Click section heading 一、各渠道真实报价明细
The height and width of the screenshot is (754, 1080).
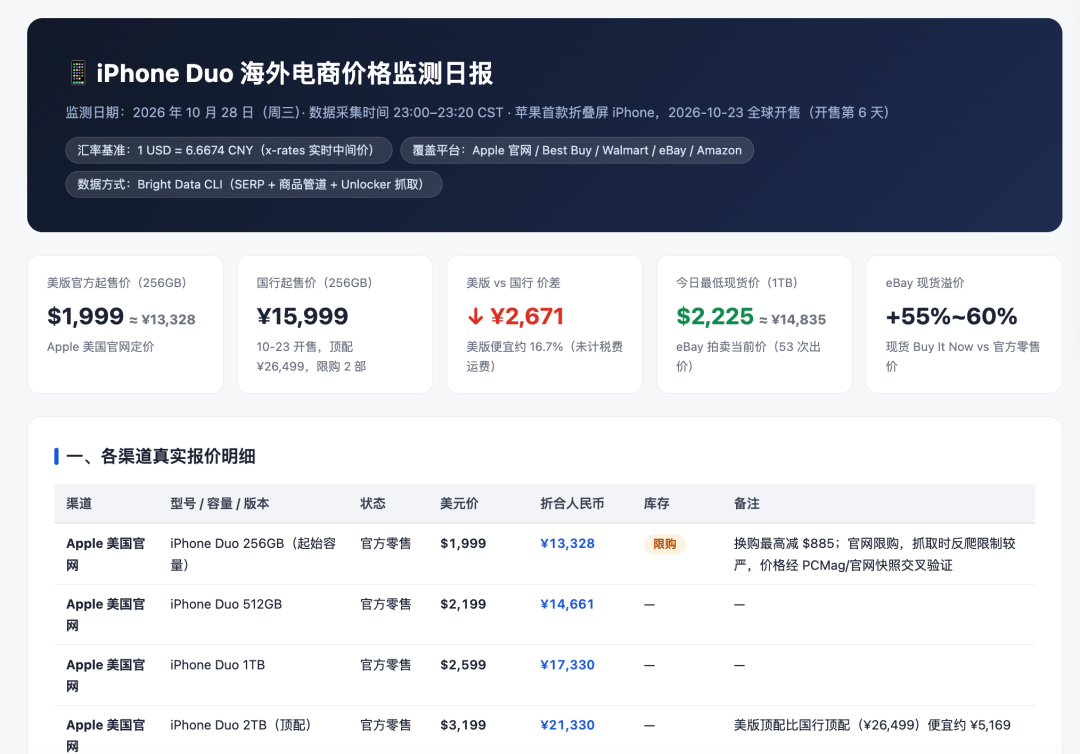(161, 456)
